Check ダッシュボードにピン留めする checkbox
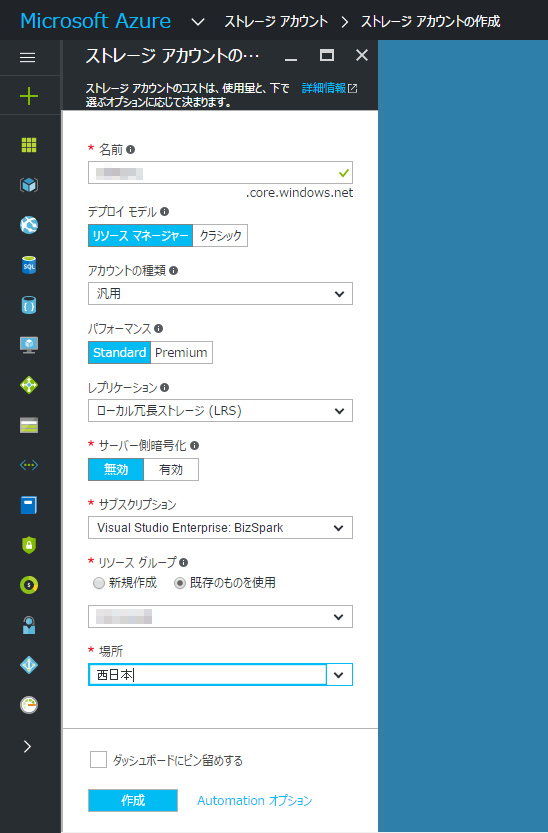Screen dimensions: 548x833 click(x=98, y=760)
